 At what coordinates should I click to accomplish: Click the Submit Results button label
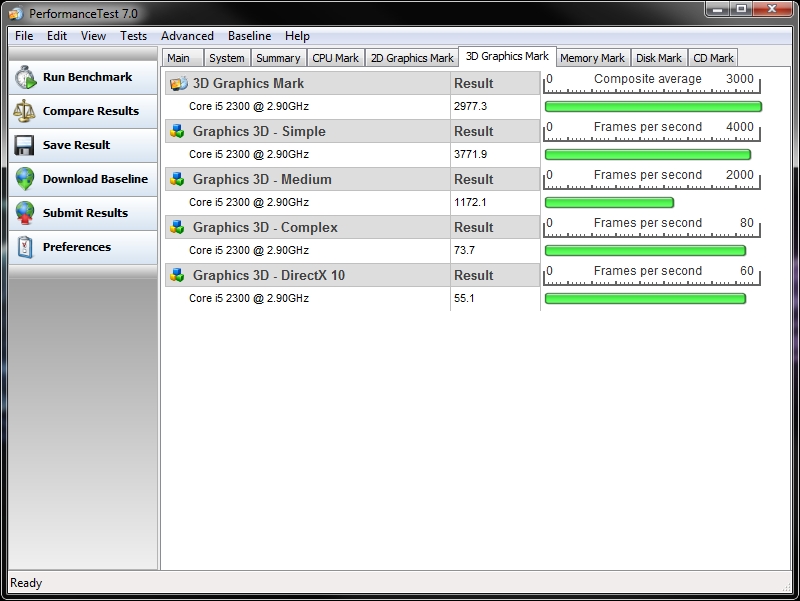point(85,213)
